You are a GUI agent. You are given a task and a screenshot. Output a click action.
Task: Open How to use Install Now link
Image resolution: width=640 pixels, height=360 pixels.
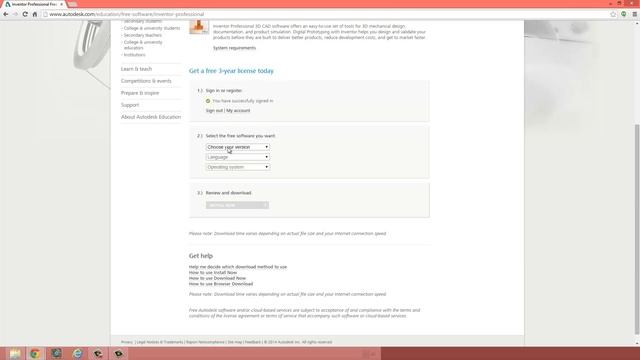[x=213, y=273]
